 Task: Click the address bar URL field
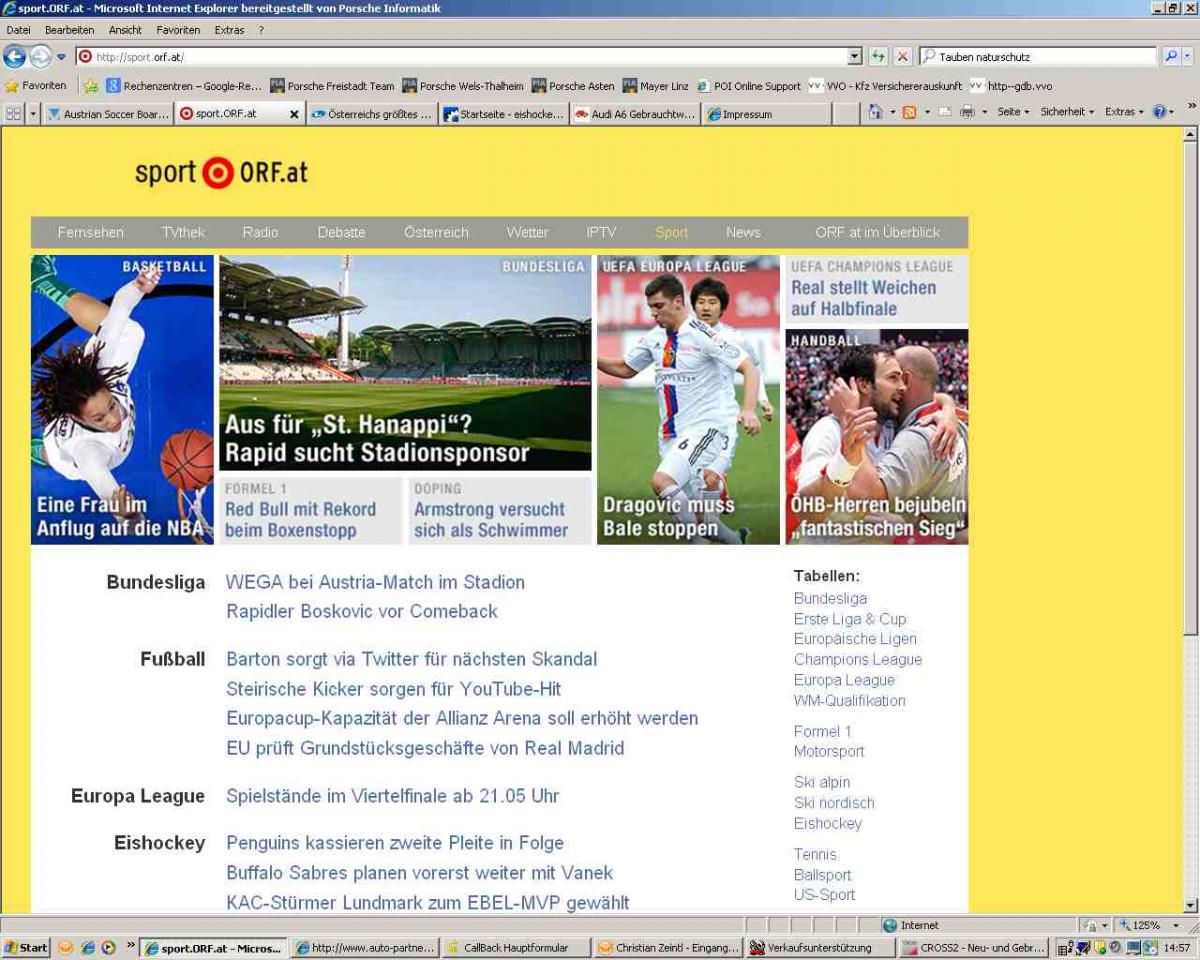468,57
